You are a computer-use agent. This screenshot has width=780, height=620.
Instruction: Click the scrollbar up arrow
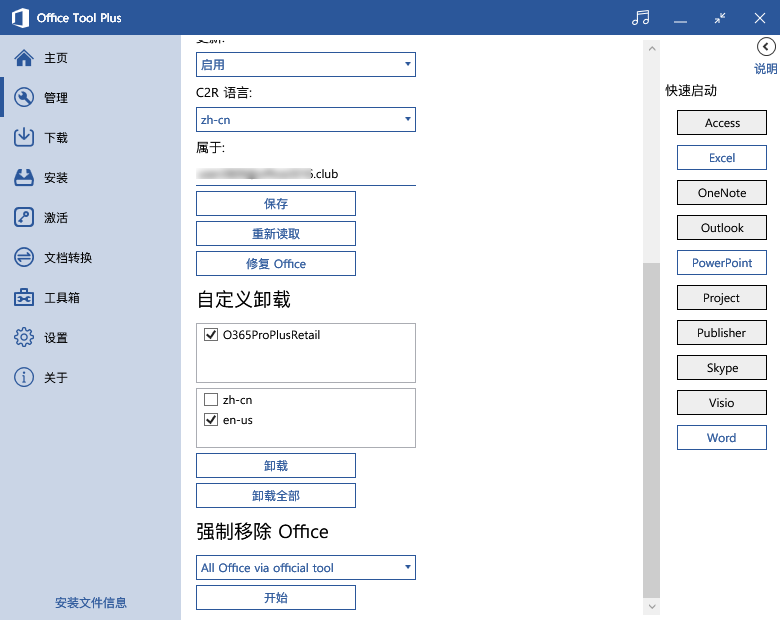(x=652, y=48)
